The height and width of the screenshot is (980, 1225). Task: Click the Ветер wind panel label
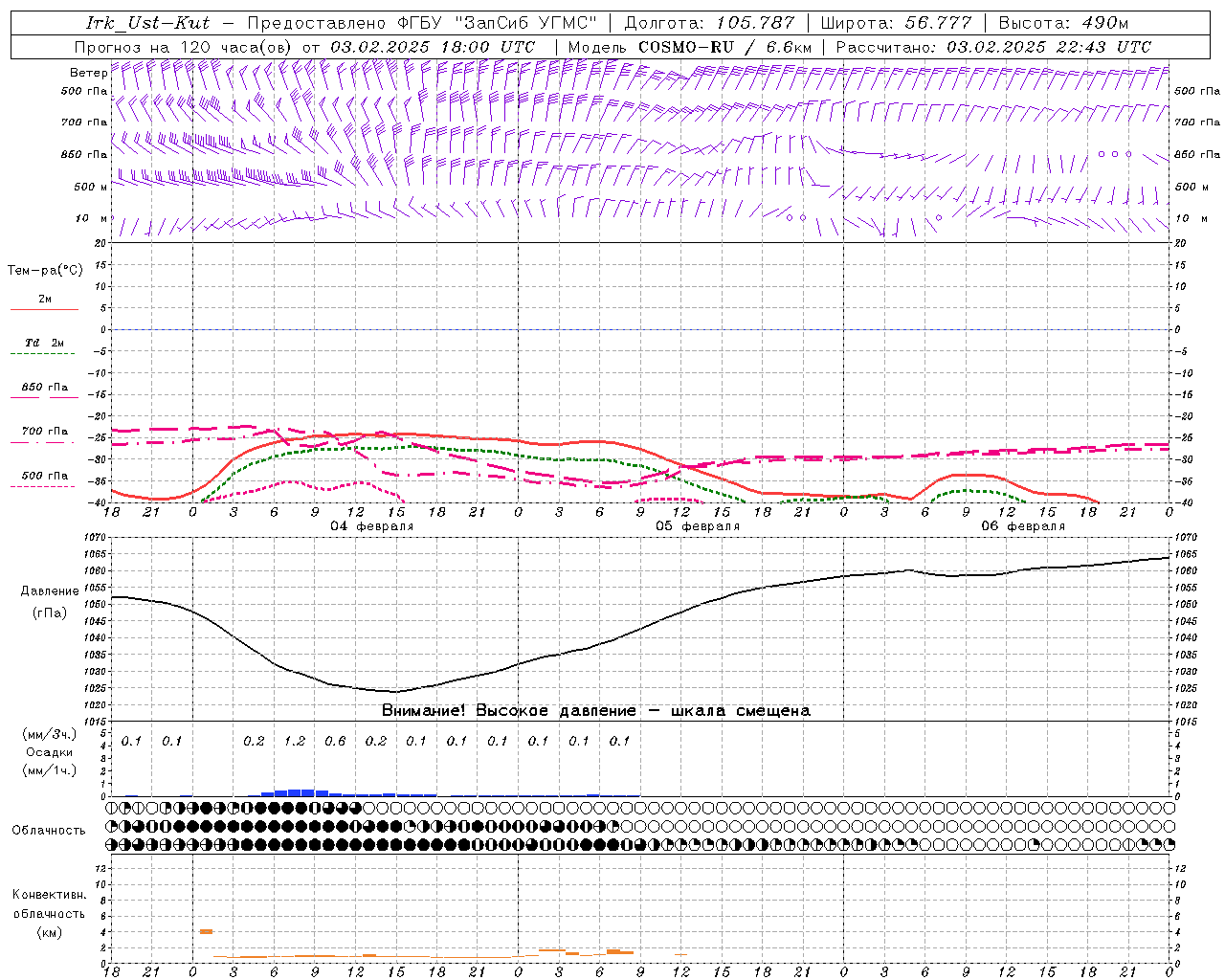click(x=88, y=73)
